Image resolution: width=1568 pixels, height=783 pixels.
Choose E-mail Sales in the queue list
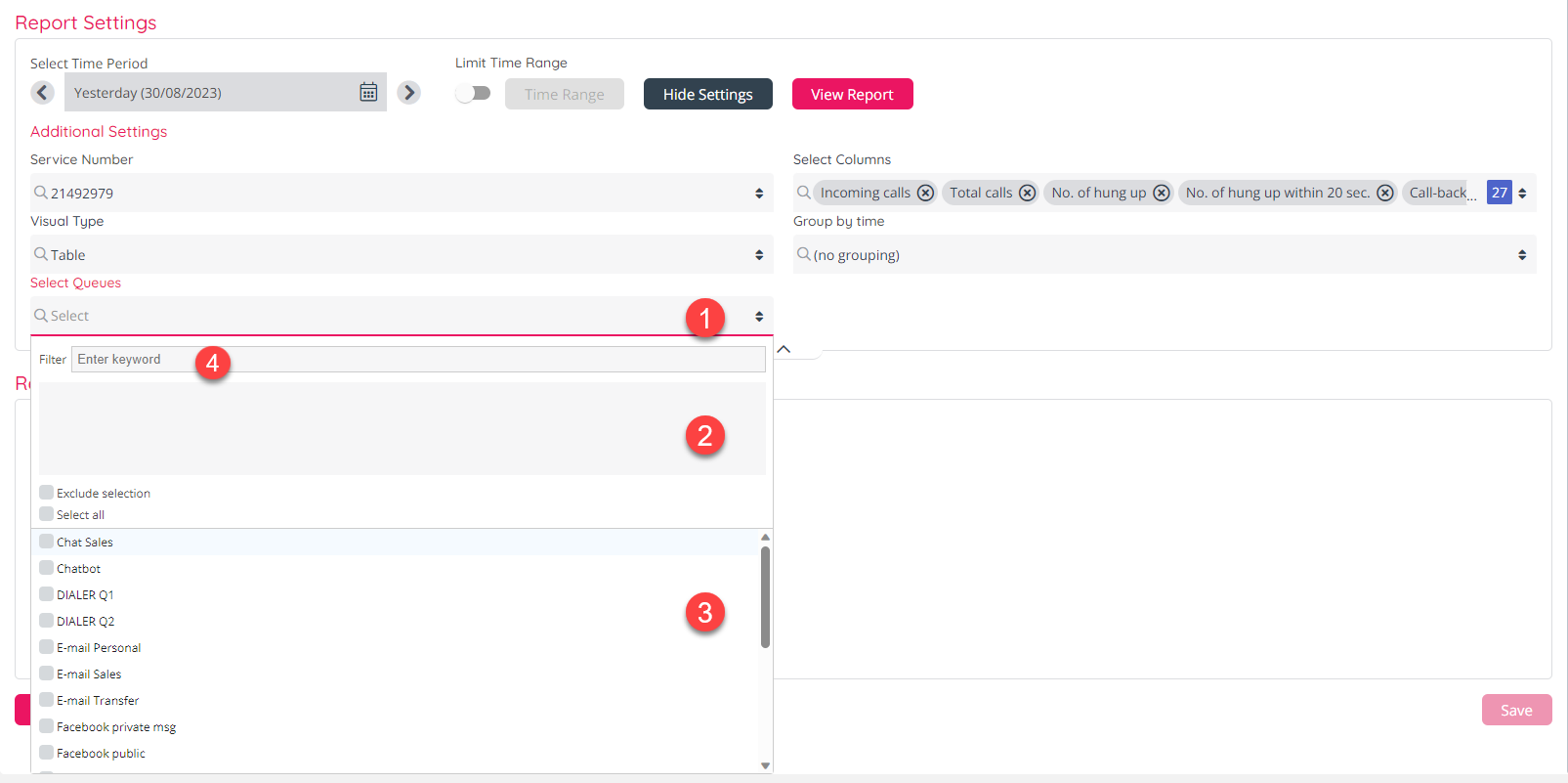coord(47,674)
